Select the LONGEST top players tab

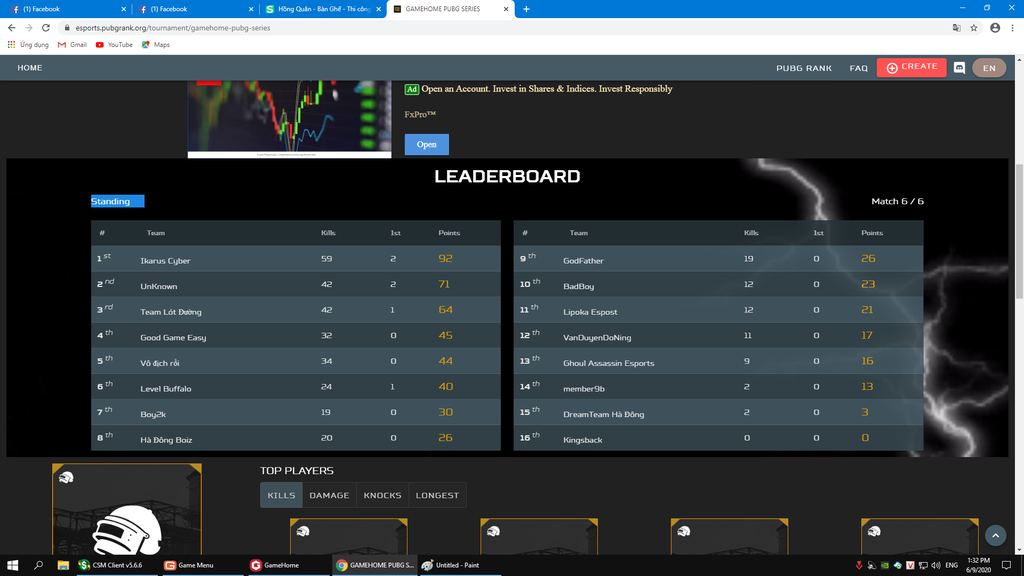point(438,495)
